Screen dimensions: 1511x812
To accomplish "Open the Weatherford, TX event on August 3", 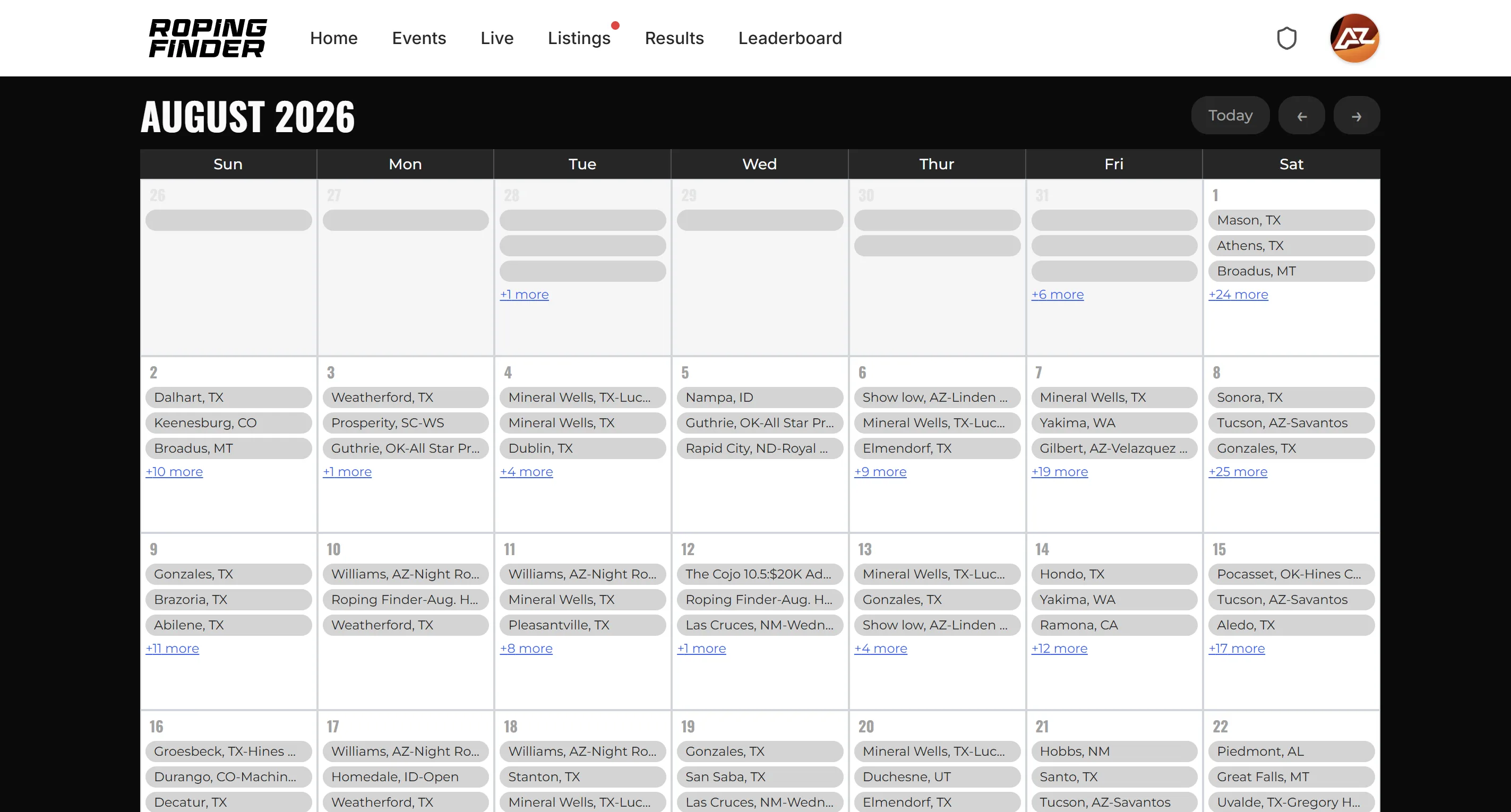I will (405, 398).
